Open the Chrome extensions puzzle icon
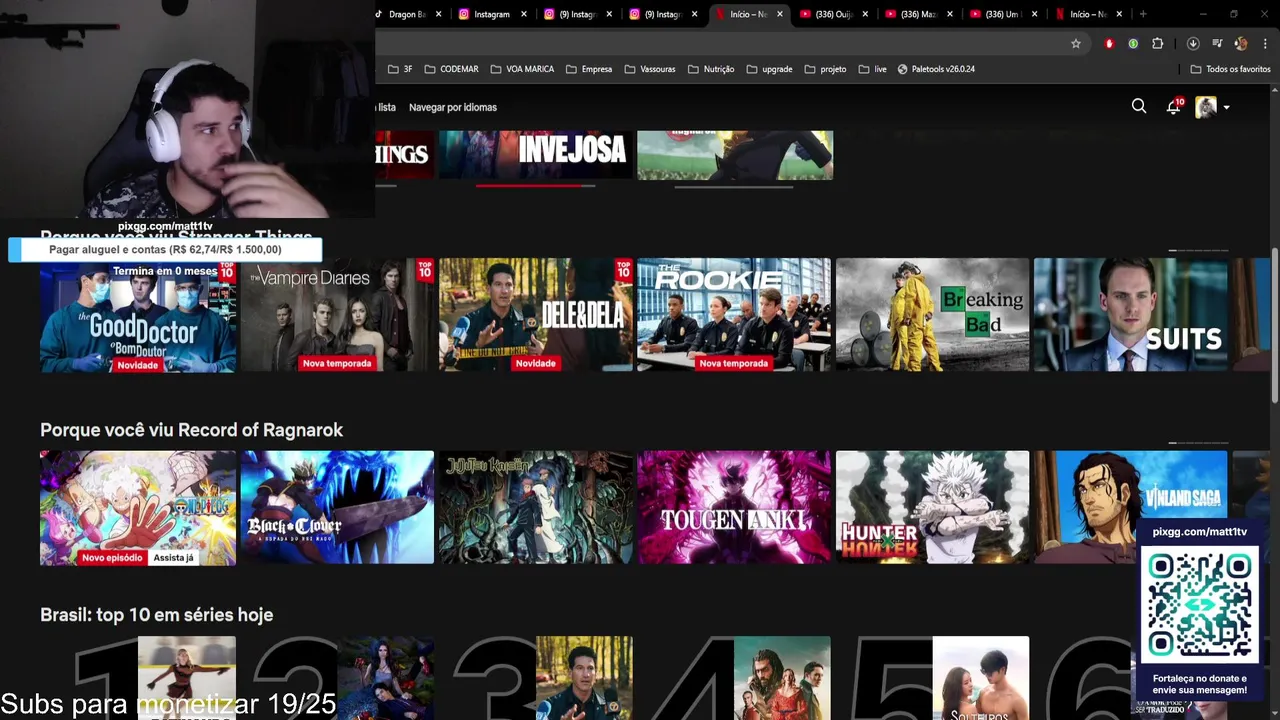1280x720 pixels. point(1158,43)
